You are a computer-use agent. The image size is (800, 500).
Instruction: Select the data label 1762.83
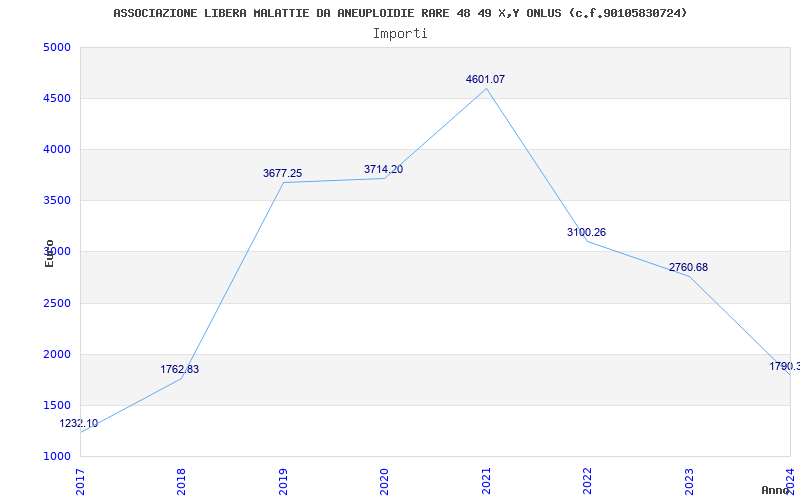tap(180, 369)
